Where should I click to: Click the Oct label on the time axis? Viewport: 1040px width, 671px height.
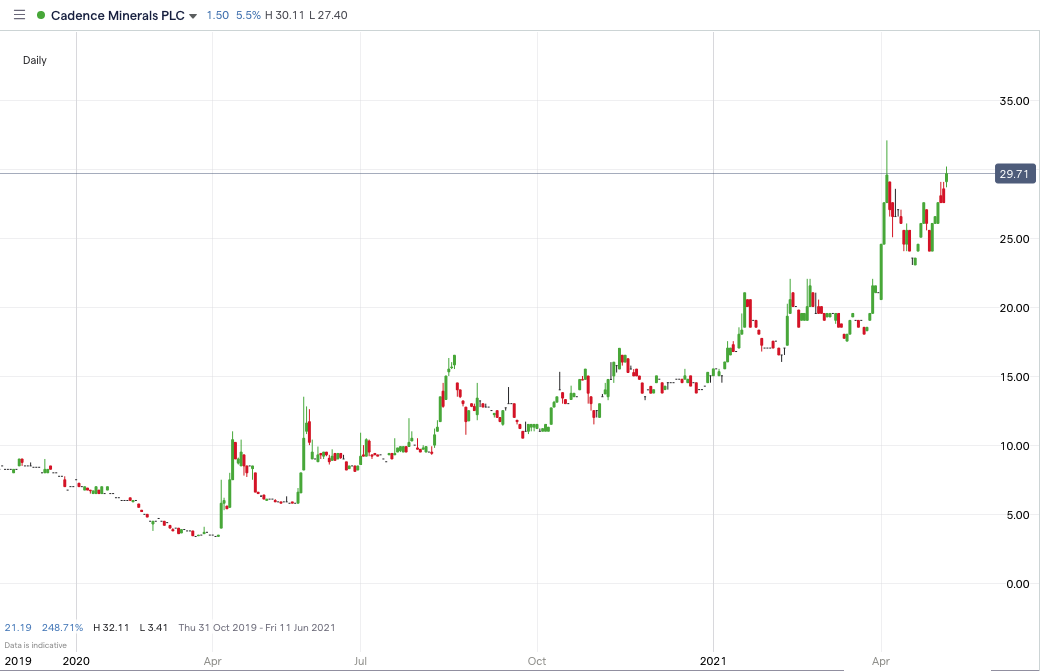pos(536,661)
